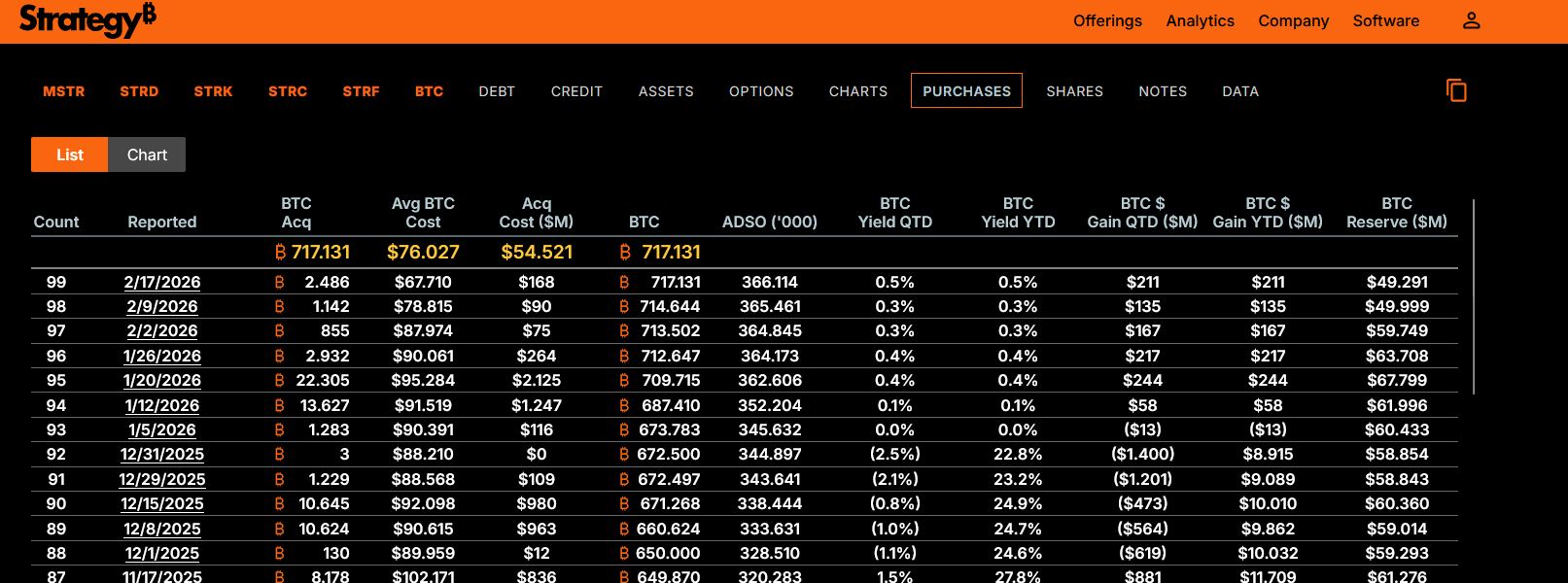
Task: Expand the Analytics menu
Action: coord(1200,20)
